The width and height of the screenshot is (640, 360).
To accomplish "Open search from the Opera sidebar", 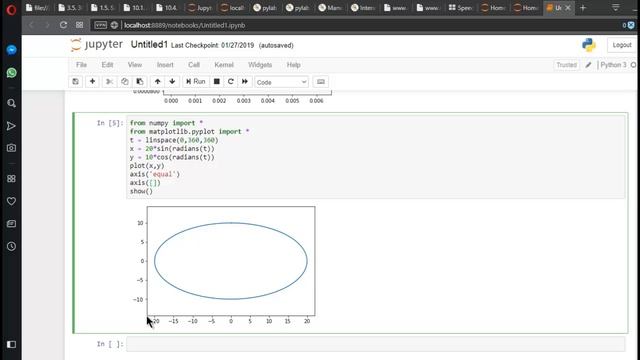I will (x=11, y=103).
